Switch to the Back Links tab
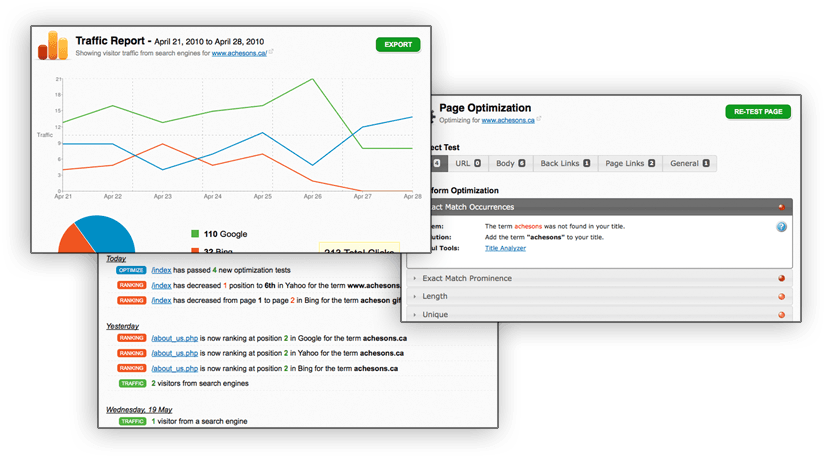Viewport: 827px width, 459px height. [565, 163]
